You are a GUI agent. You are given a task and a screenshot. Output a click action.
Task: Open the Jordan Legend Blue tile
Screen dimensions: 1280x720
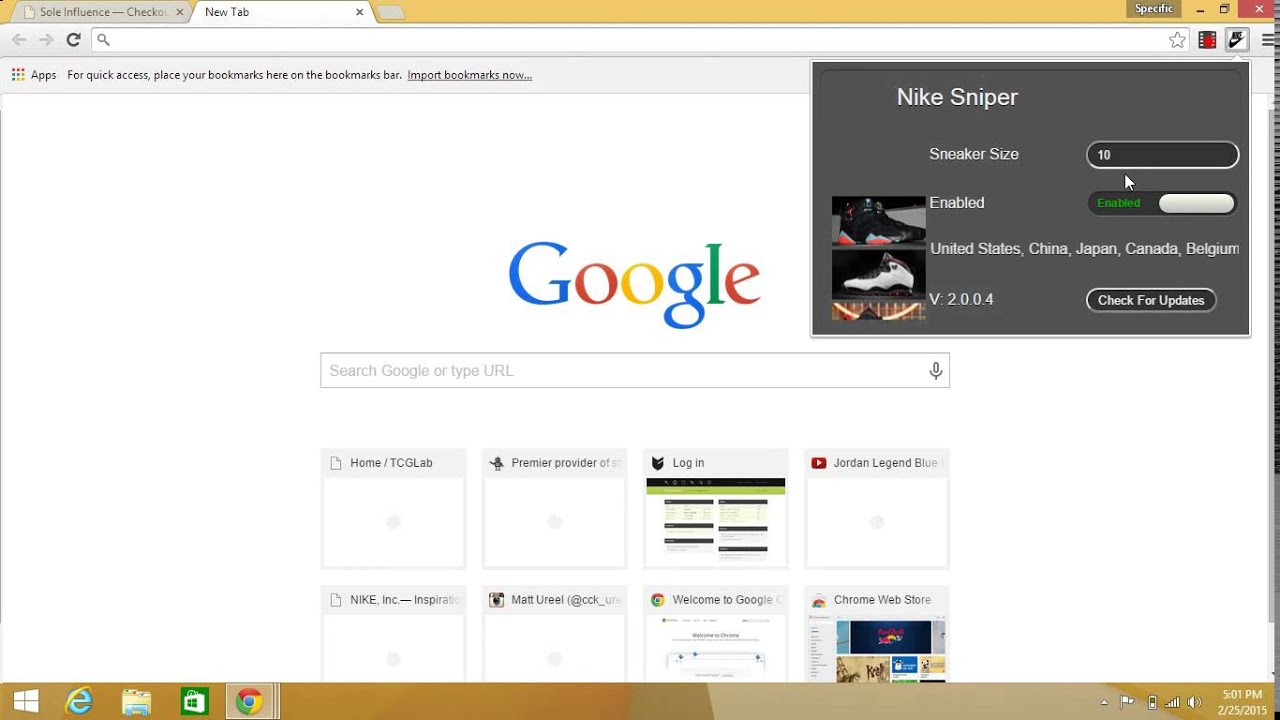877,509
